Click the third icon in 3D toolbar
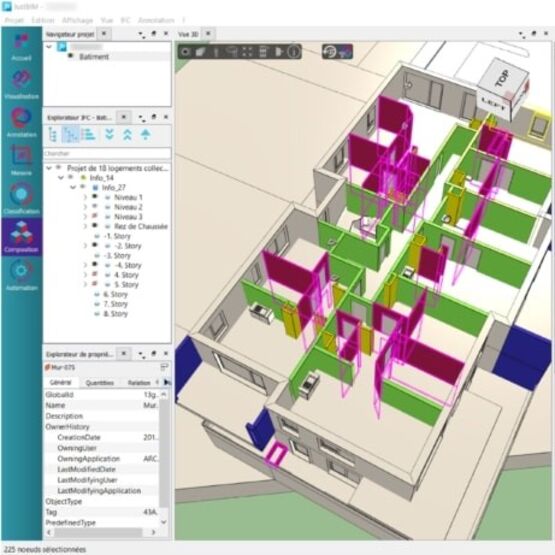 pos(216,52)
